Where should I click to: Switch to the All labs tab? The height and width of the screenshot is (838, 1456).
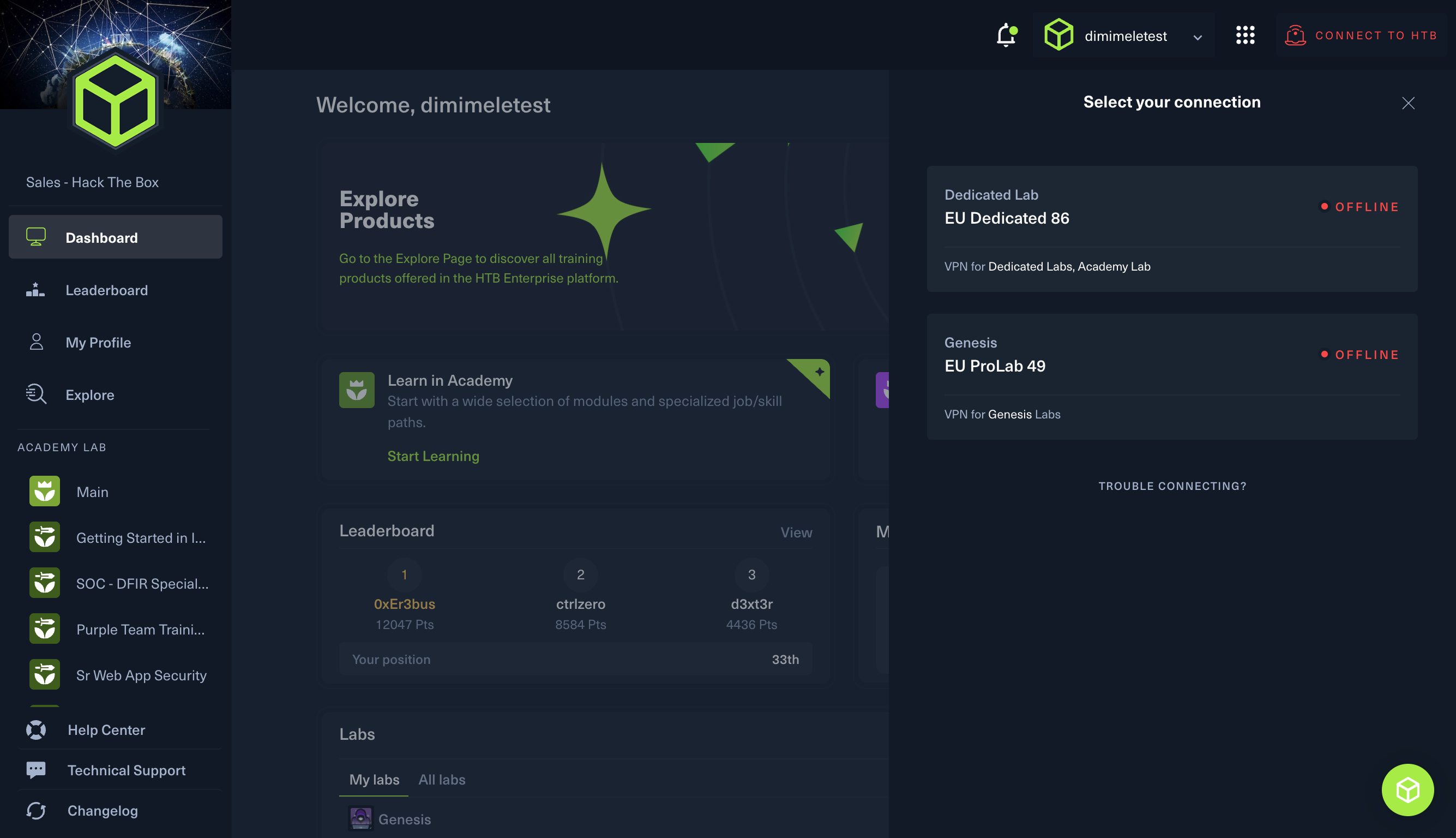click(x=442, y=779)
